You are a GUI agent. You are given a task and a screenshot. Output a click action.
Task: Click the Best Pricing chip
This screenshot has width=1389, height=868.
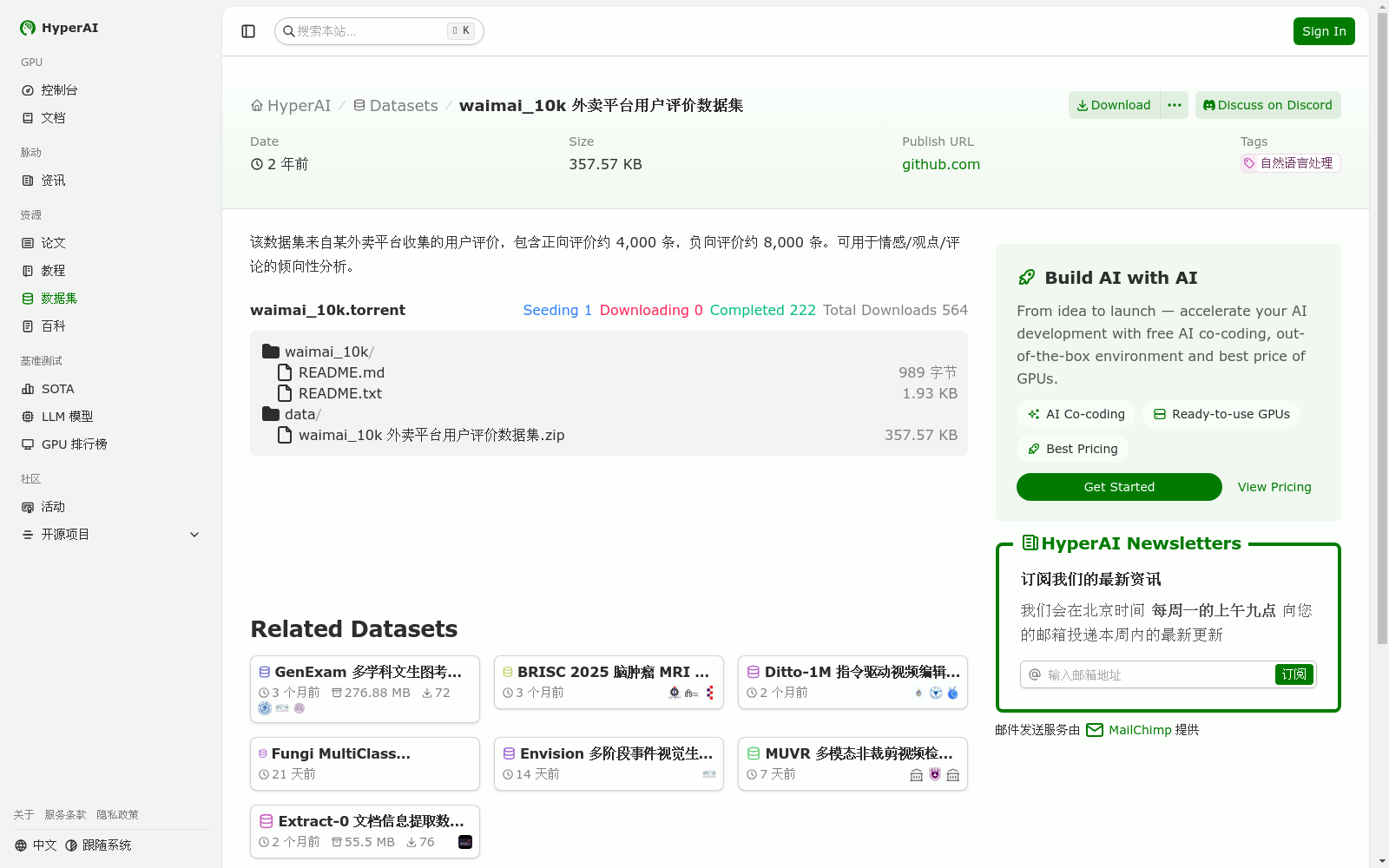tap(1072, 449)
